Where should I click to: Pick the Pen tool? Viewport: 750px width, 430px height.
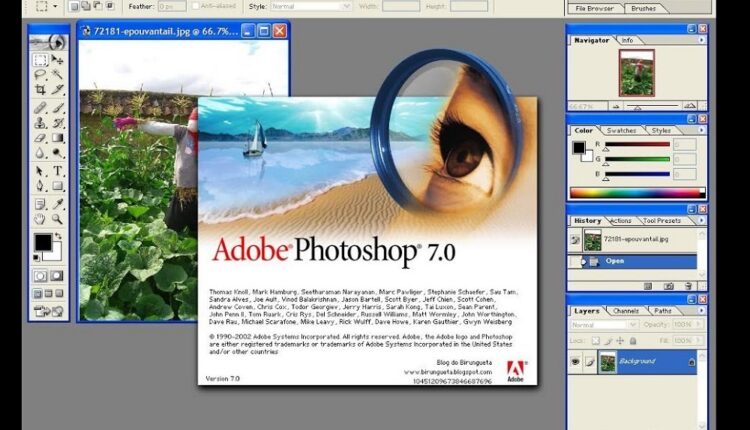click(40, 186)
